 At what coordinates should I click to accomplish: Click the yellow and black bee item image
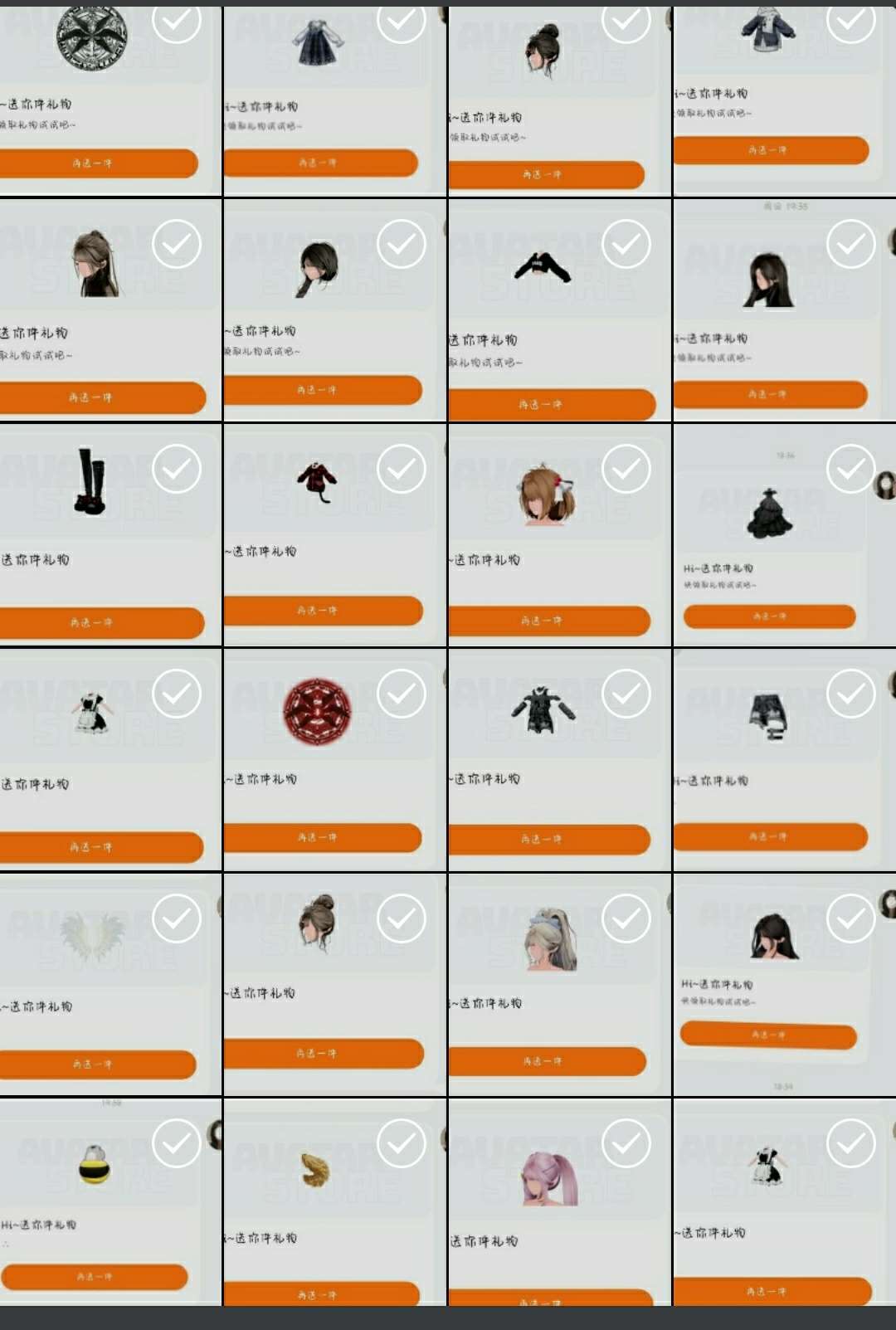click(94, 1163)
